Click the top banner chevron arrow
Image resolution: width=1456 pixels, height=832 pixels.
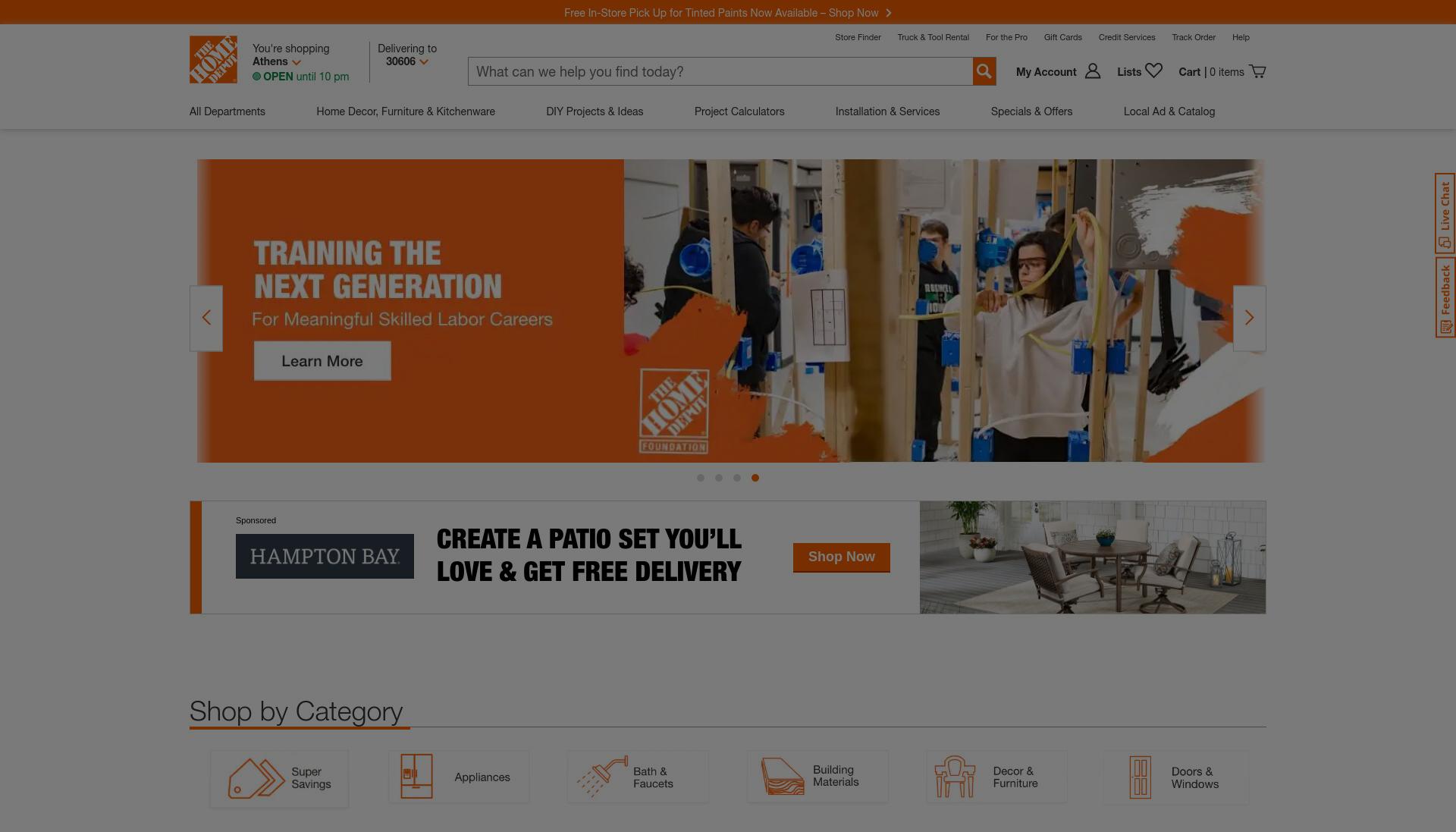pyautogui.click(x=889, y=13)
